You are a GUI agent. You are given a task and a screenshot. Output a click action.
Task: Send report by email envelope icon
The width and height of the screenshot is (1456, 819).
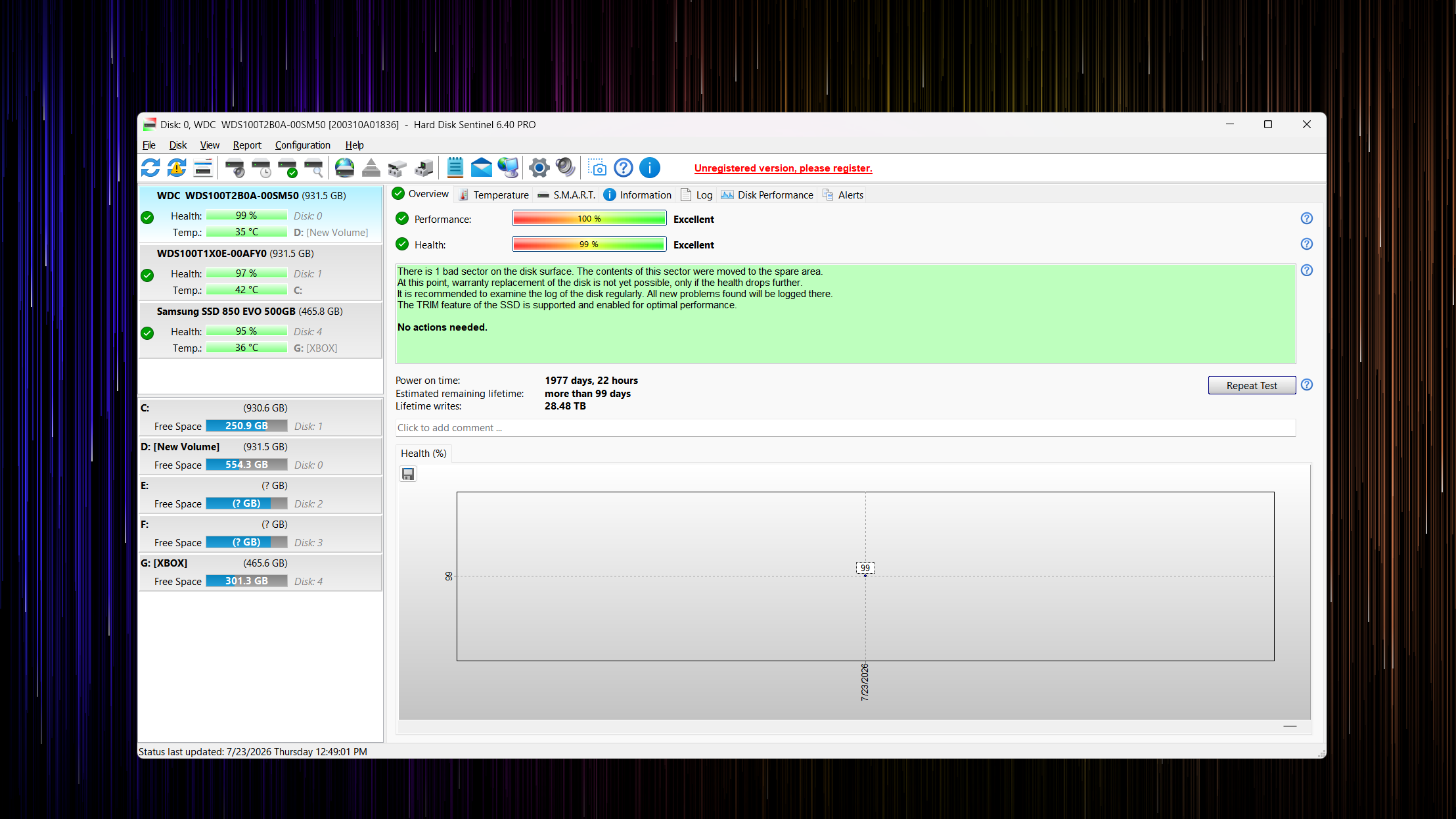coord(482,168)
